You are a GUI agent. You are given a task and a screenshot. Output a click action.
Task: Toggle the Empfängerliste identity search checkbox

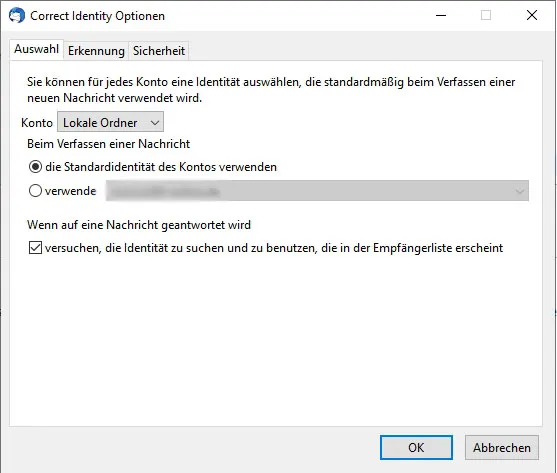tap(35, 248)
